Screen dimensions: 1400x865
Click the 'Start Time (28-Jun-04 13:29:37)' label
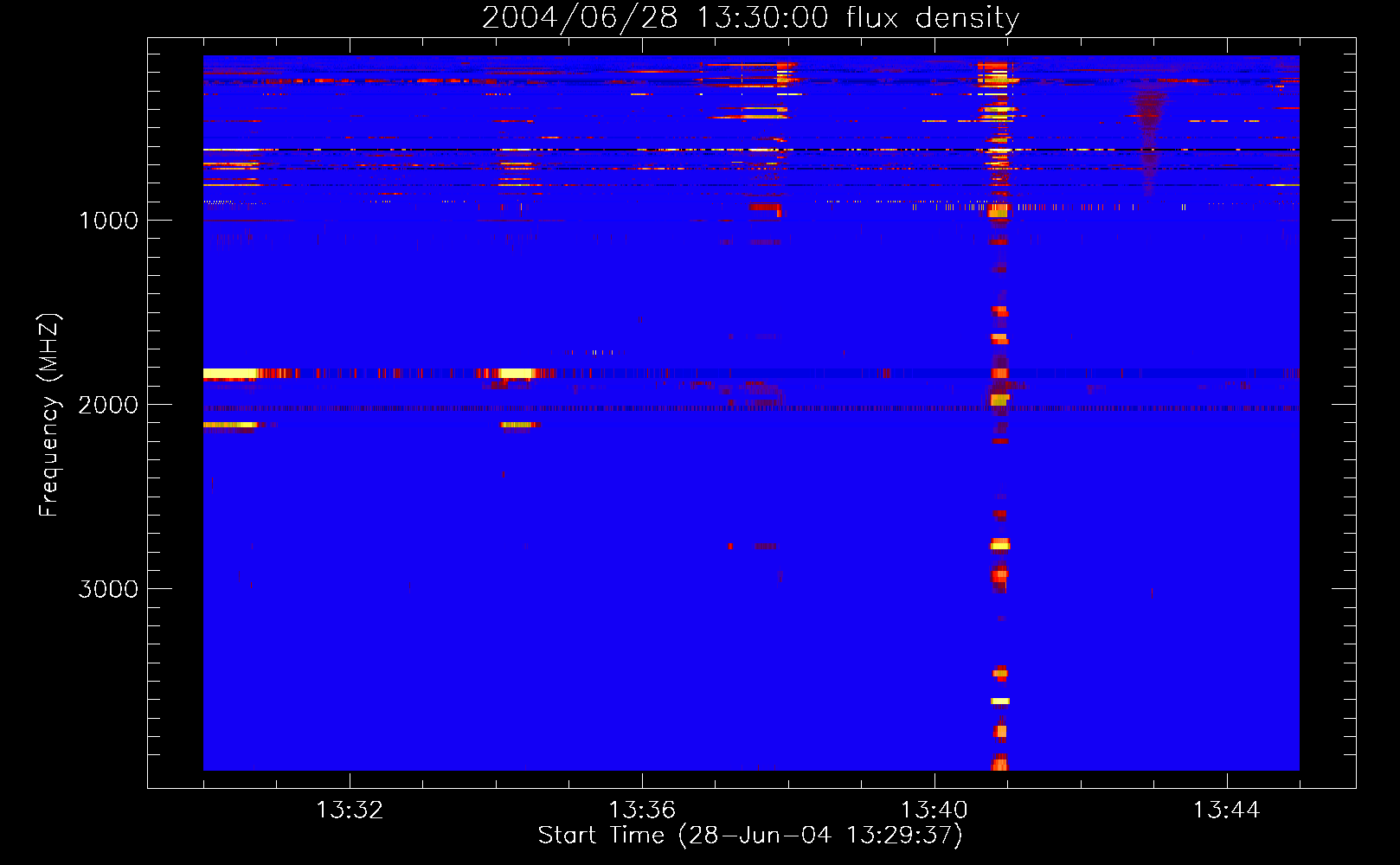(750, 836)
